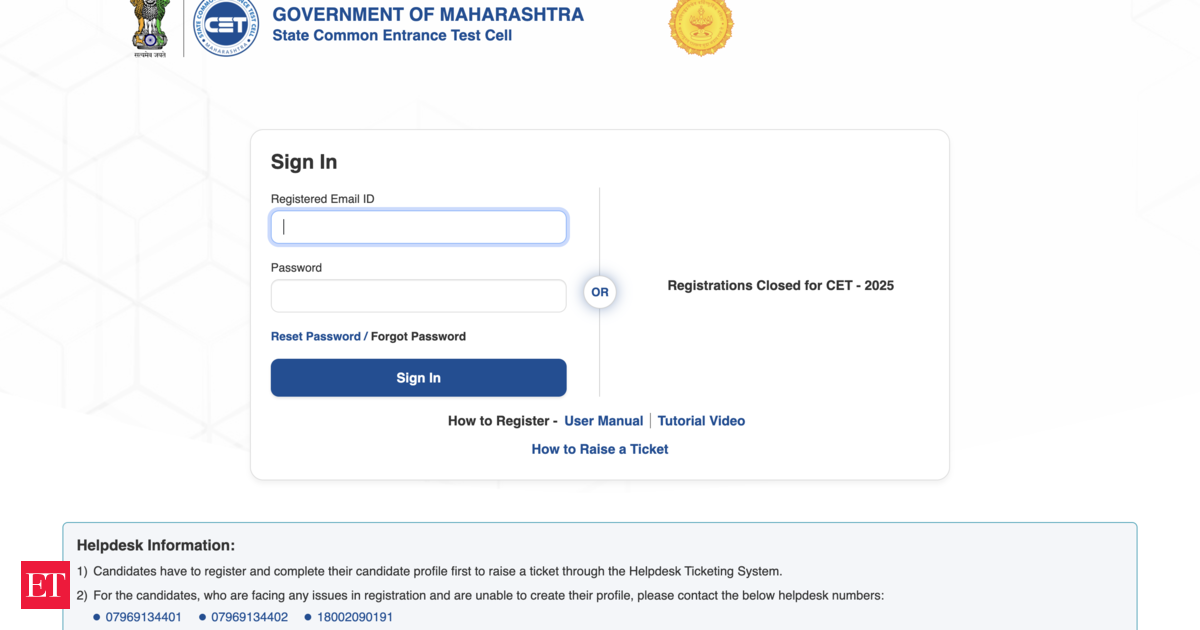This screenshot has width=1200, height=630.
Task: Focus the Registered Email ID field
Action: (418, 227)
